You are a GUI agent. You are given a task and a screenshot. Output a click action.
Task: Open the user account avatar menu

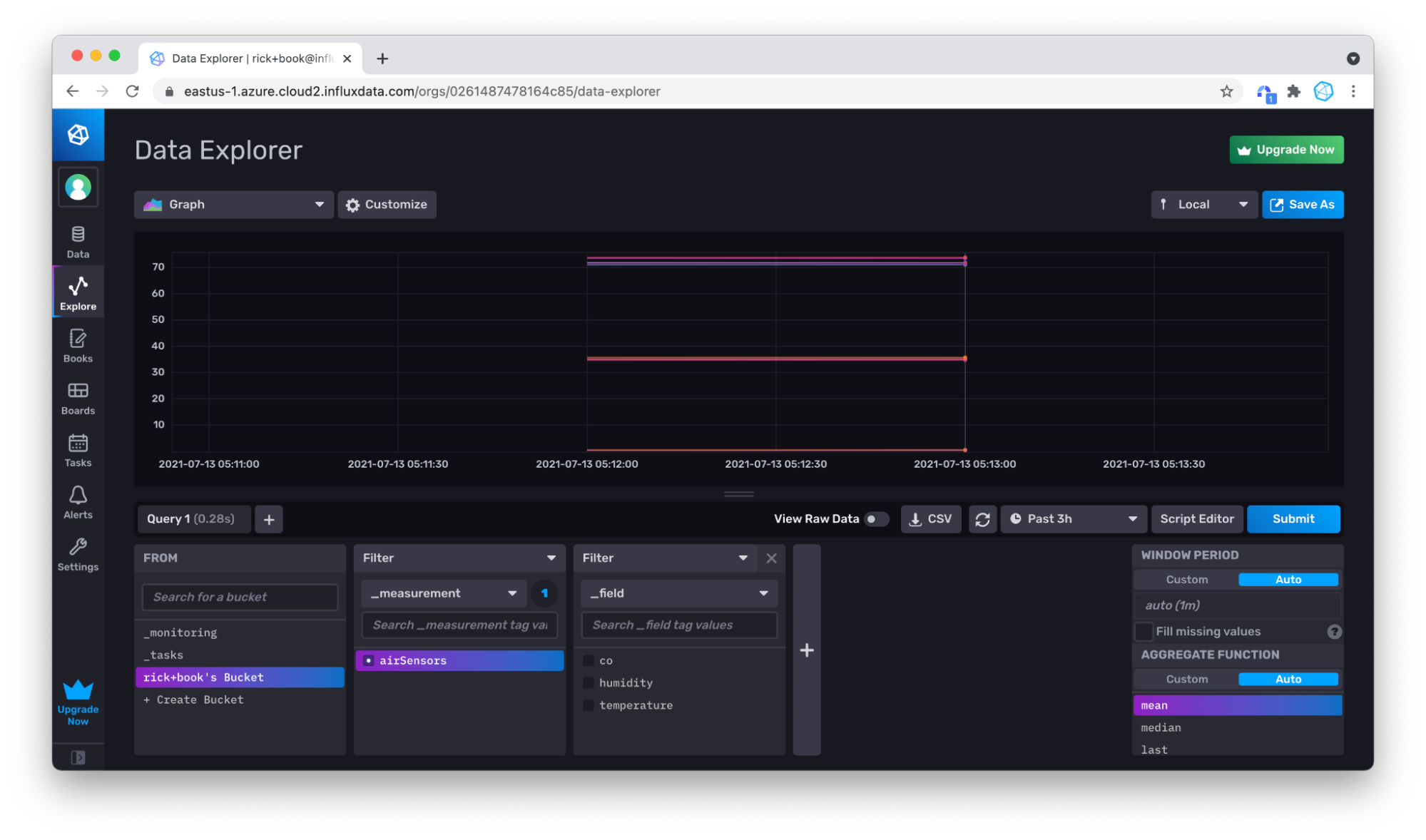click(x=78, y=188)
